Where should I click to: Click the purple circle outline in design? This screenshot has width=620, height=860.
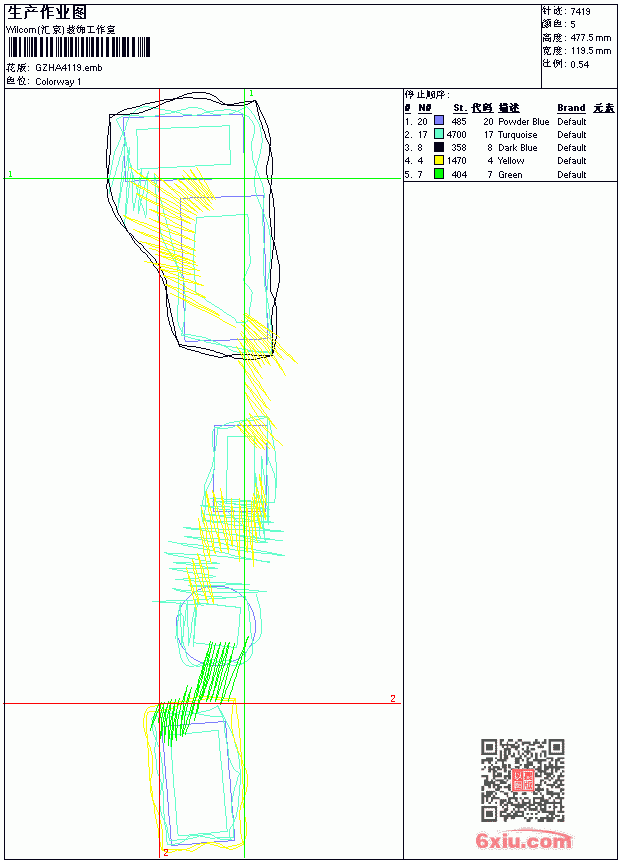click(216, 626)
